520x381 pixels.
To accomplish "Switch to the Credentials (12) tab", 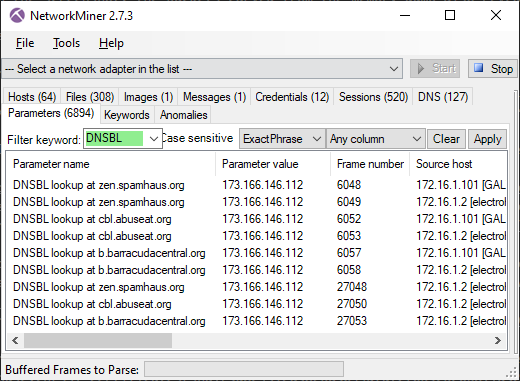I will pos(292,97).
